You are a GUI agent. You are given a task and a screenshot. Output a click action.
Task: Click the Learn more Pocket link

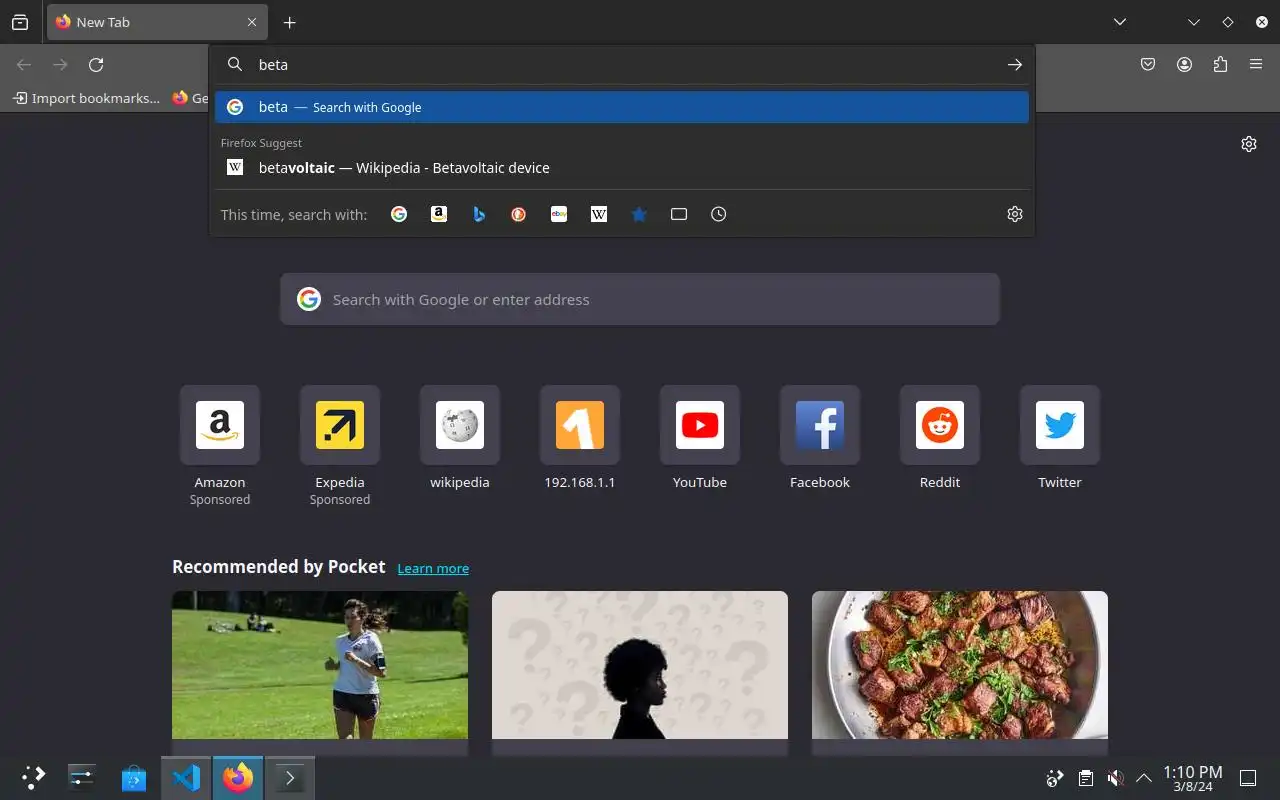click(x=433, y=568)
